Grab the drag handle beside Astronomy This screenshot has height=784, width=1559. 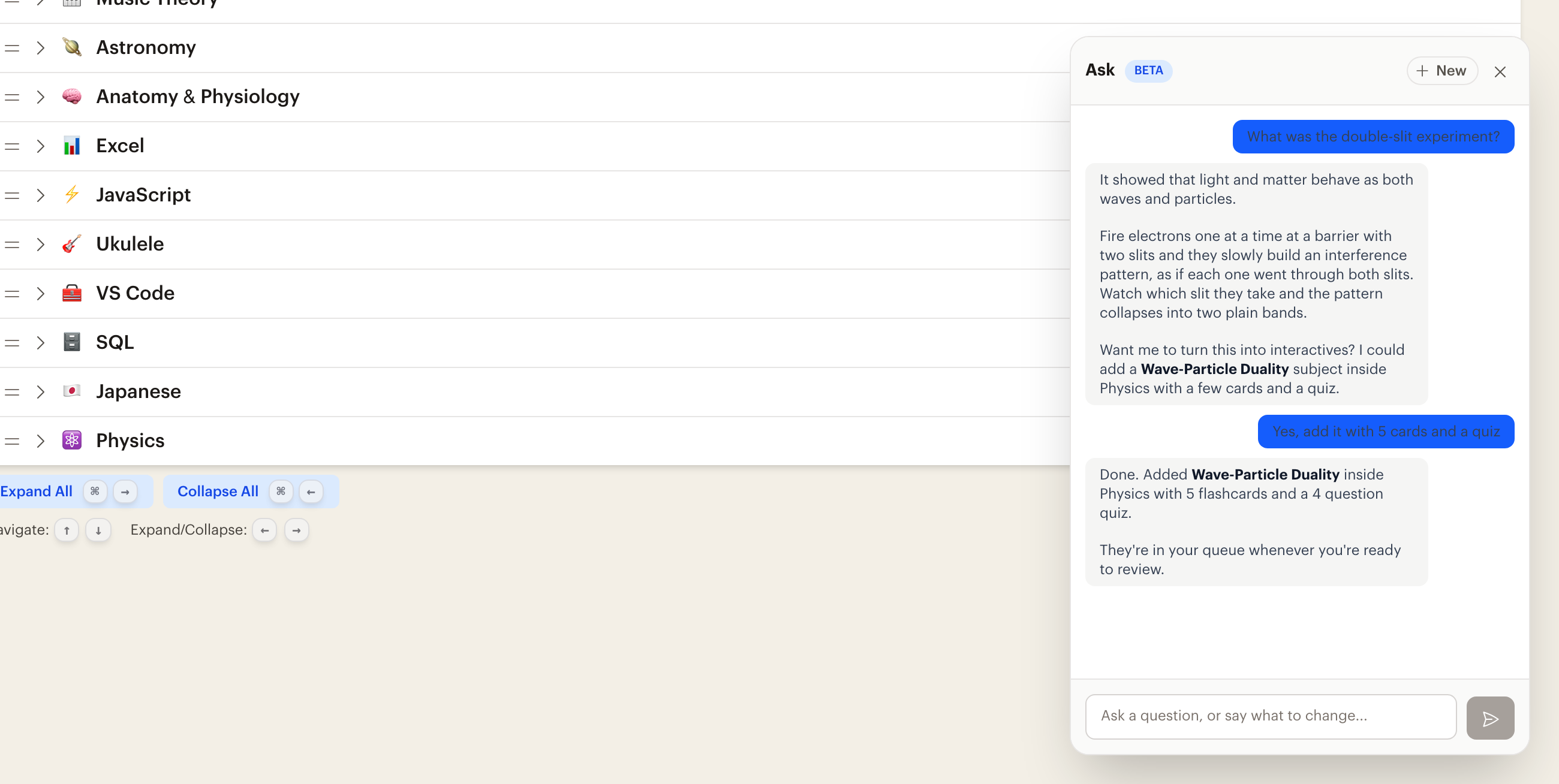(12, 48)
